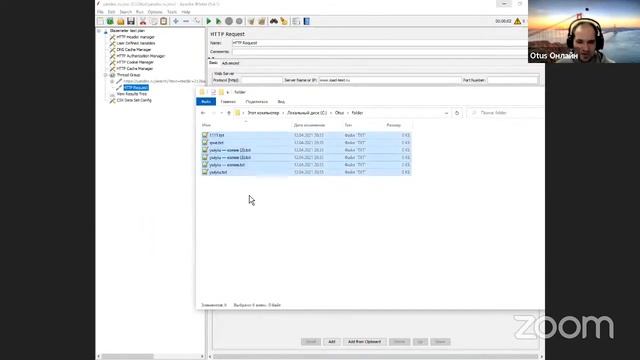Image resolution: width=640 pixels, height=360 pixels.
Task: Open the Файл tab in Explorer
Action: 206,102
